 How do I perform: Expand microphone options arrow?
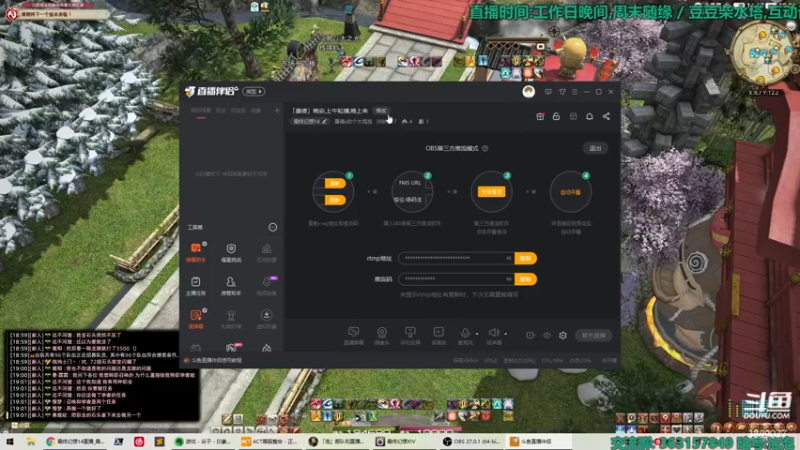coord(477,334)
